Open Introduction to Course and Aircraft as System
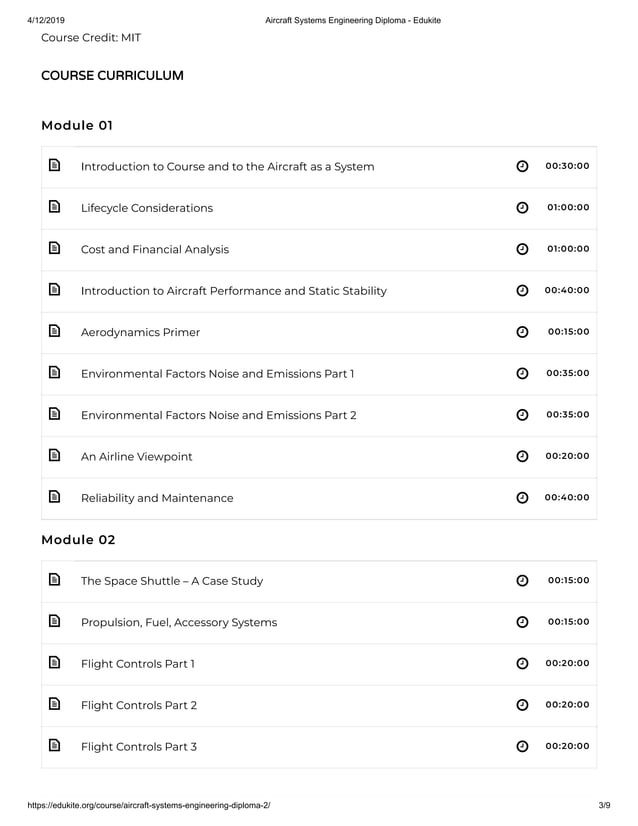The width and height of the screenshot is (638, 826). pos(227,166)
